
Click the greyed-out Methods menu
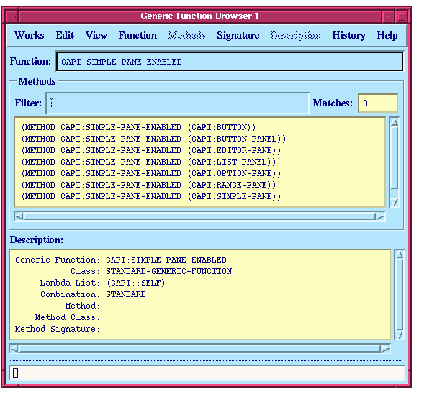186,35
